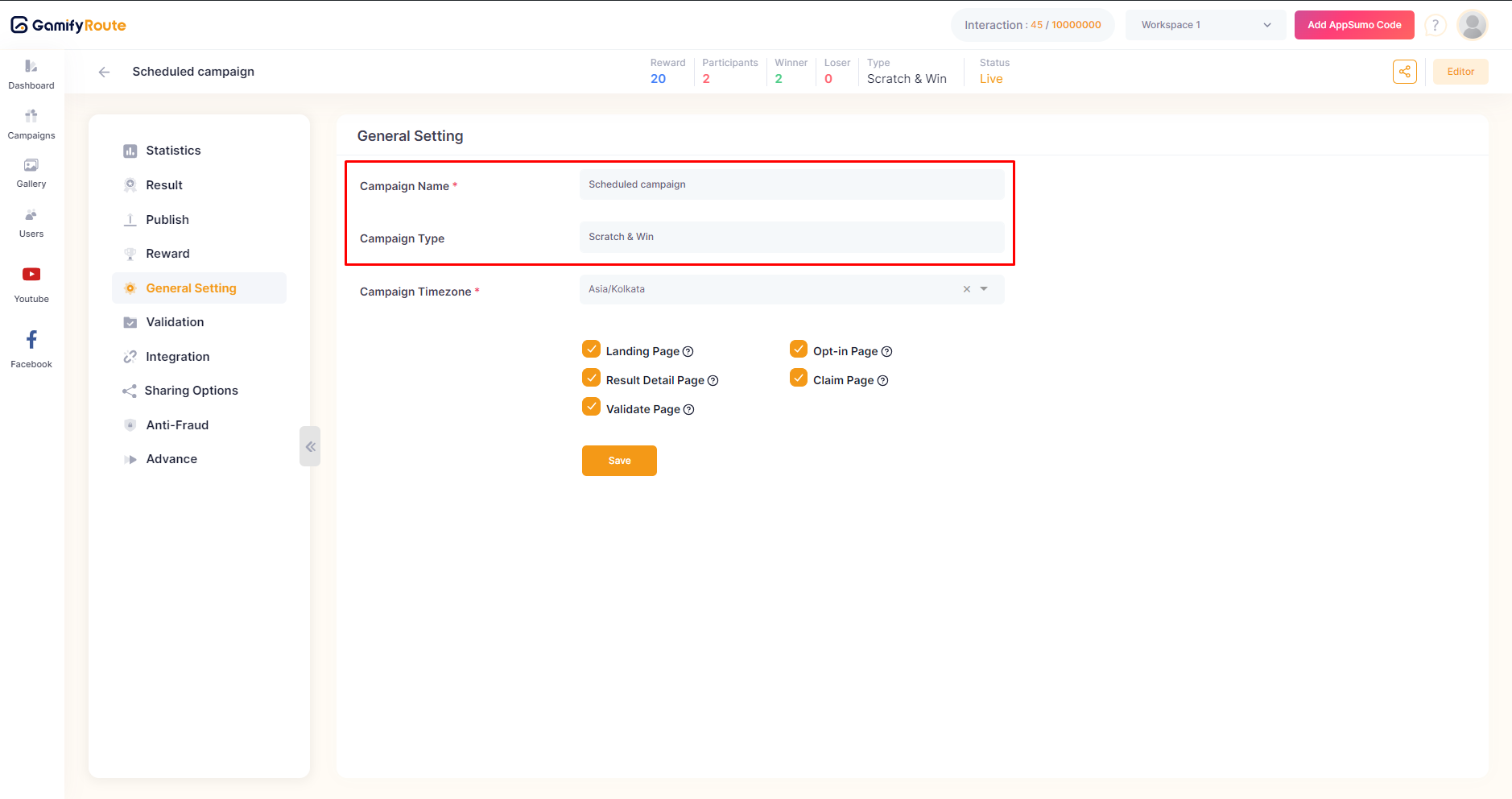The image size is (1512, 799).
Task: Click the back arrow beside campaign title
Action: click(104, 72)
